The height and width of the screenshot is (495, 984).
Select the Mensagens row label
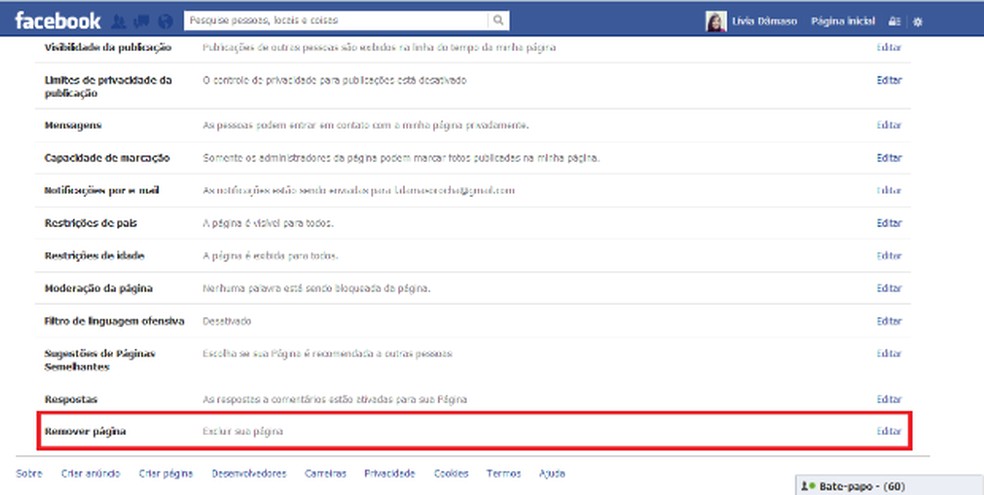point(73,125)
